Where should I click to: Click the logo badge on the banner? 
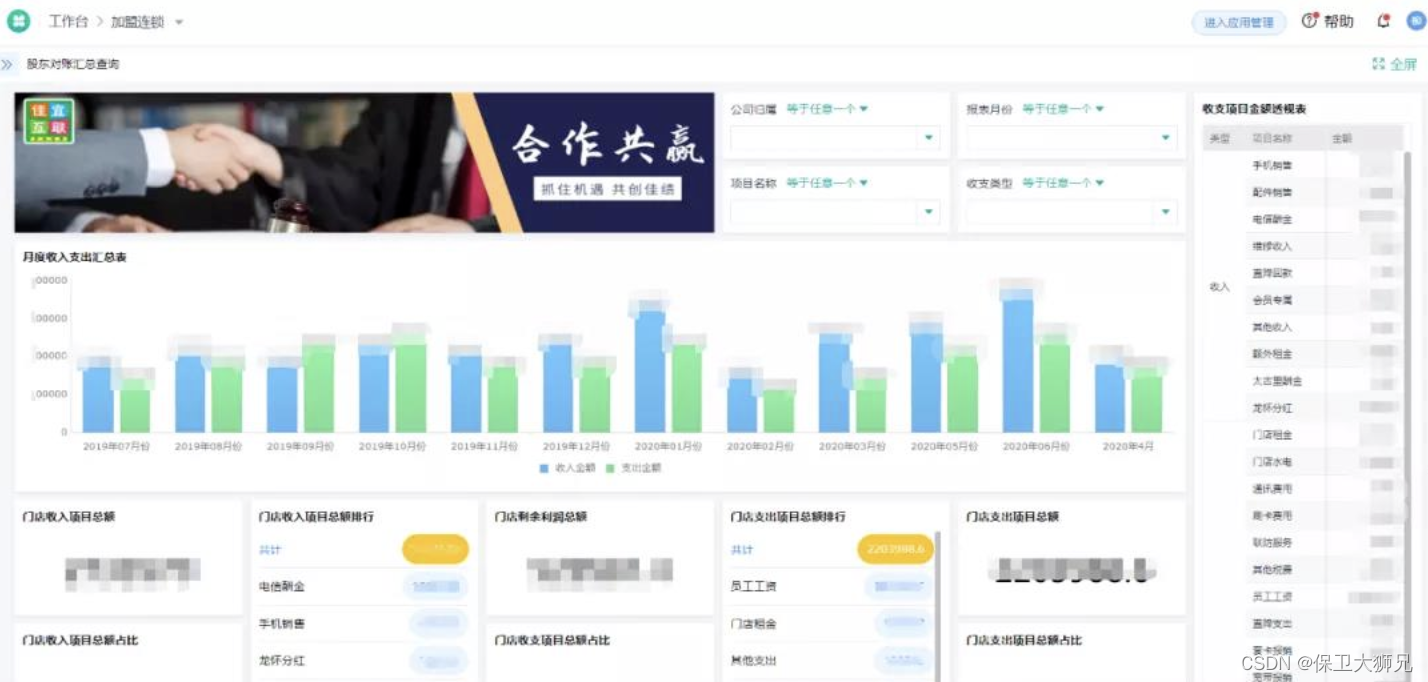click(49, 120)
